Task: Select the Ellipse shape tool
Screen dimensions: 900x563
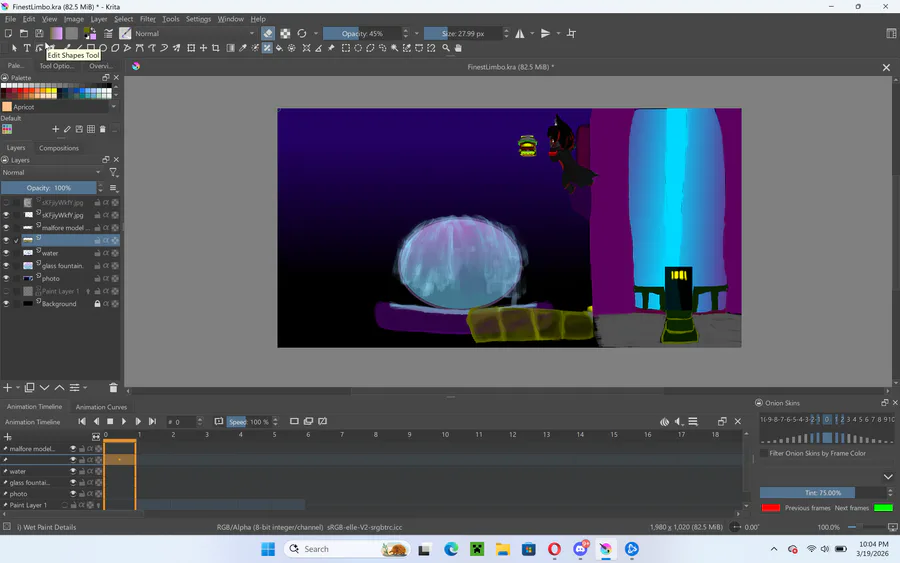Action: [103, 48]
